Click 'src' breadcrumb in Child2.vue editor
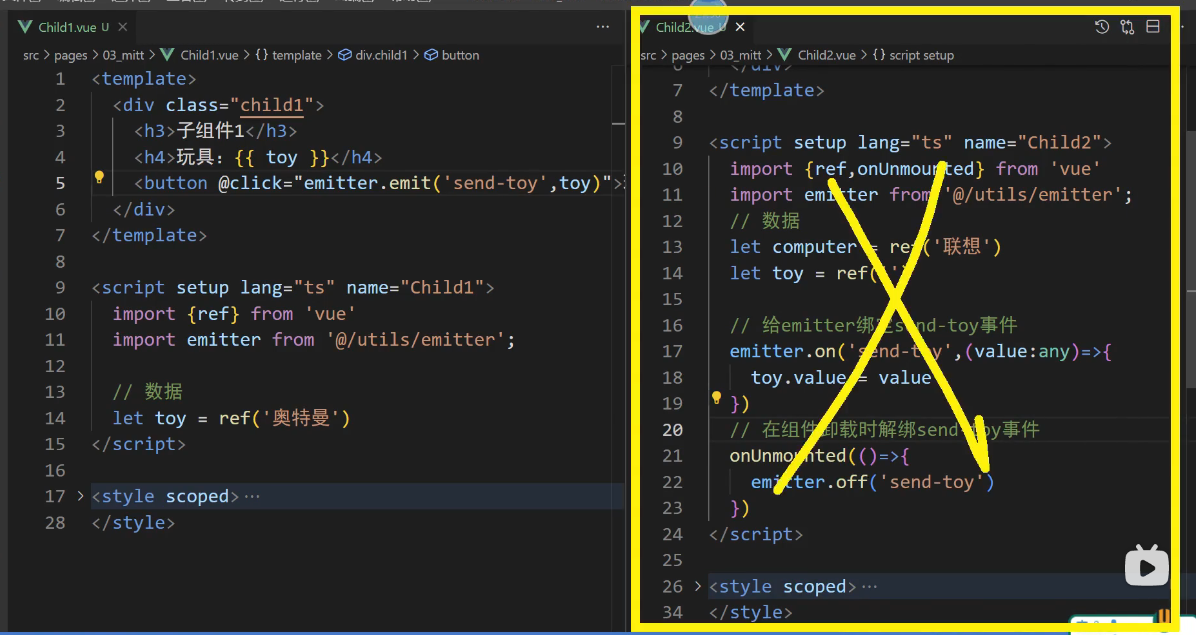 (648, 55)
